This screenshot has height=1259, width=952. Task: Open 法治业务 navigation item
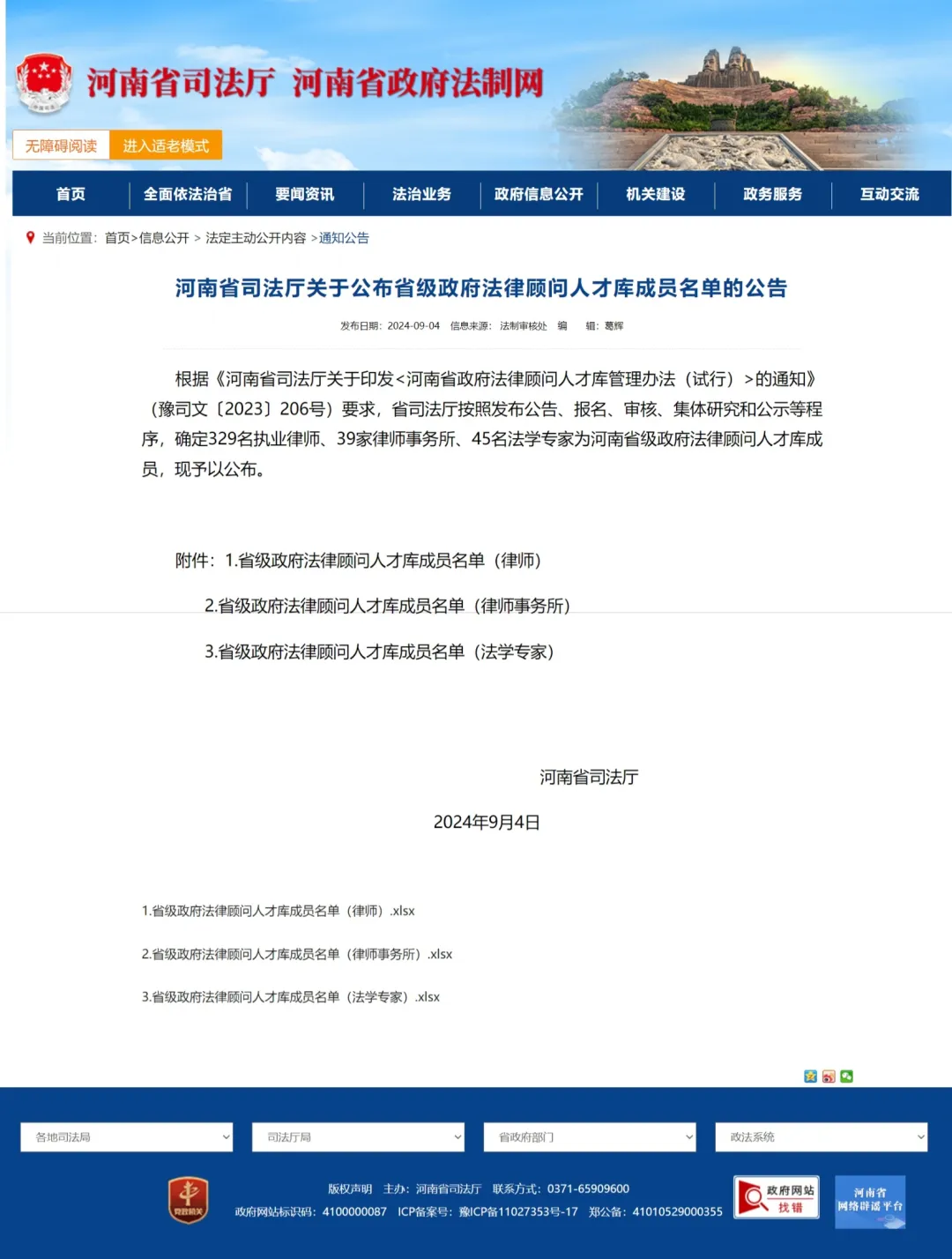422,194
